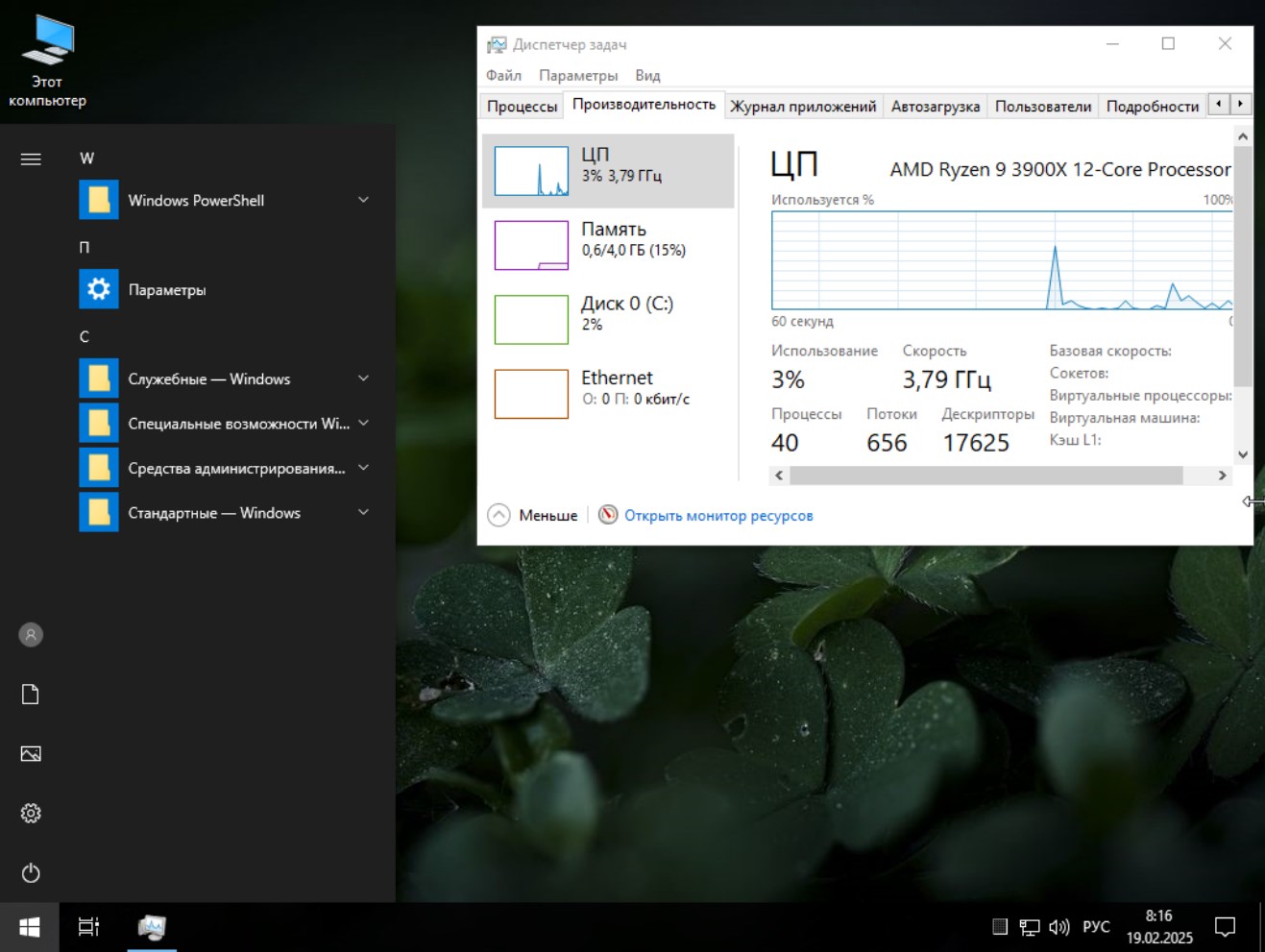Click the vertical scrollbar down arrow

tap(1243, 454)
